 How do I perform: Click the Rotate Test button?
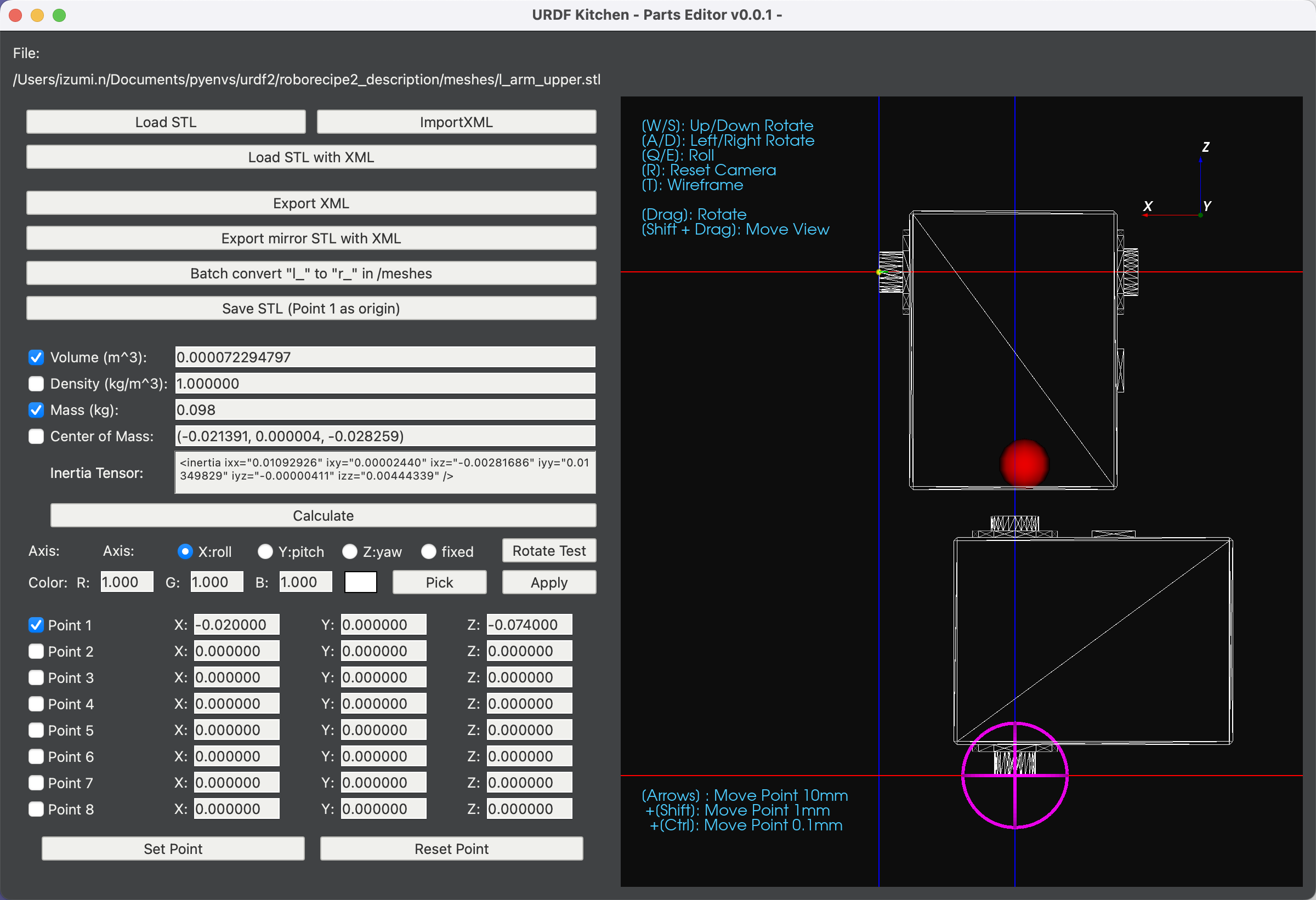549,551
